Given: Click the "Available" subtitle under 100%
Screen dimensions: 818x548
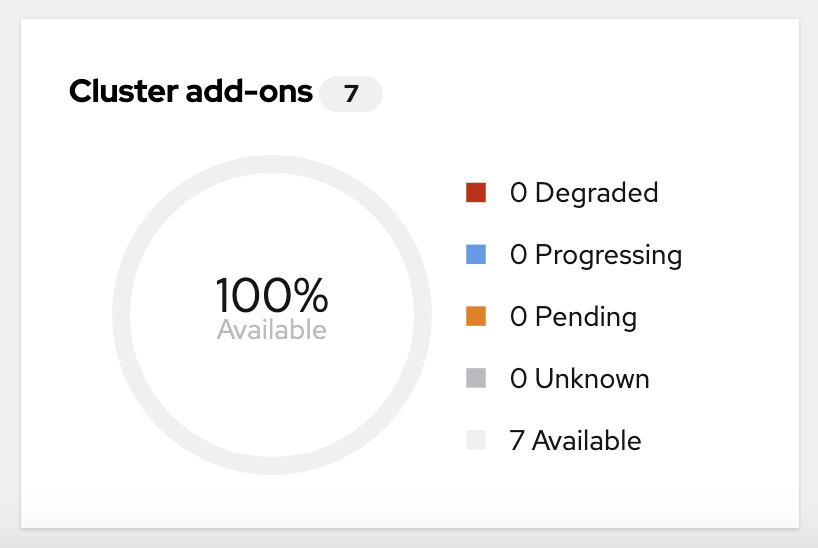Looking at the screenshot, I should [x=272, y=330].
